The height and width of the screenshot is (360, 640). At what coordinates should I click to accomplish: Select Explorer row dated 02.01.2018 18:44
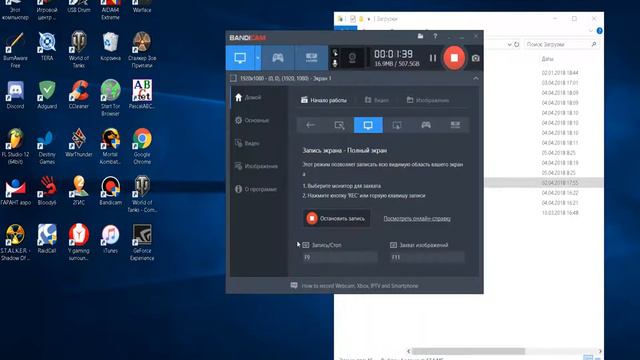[x=560, y=73]
